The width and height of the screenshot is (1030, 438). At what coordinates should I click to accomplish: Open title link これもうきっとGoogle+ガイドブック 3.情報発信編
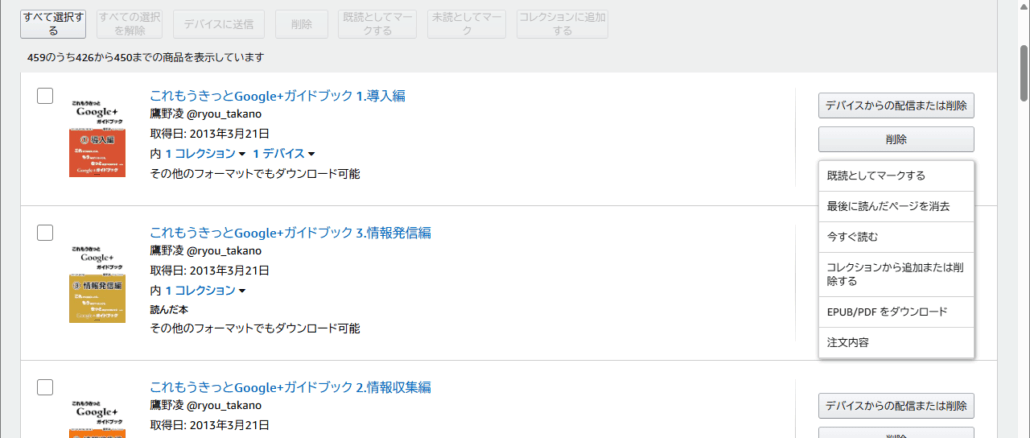[290, 233]
